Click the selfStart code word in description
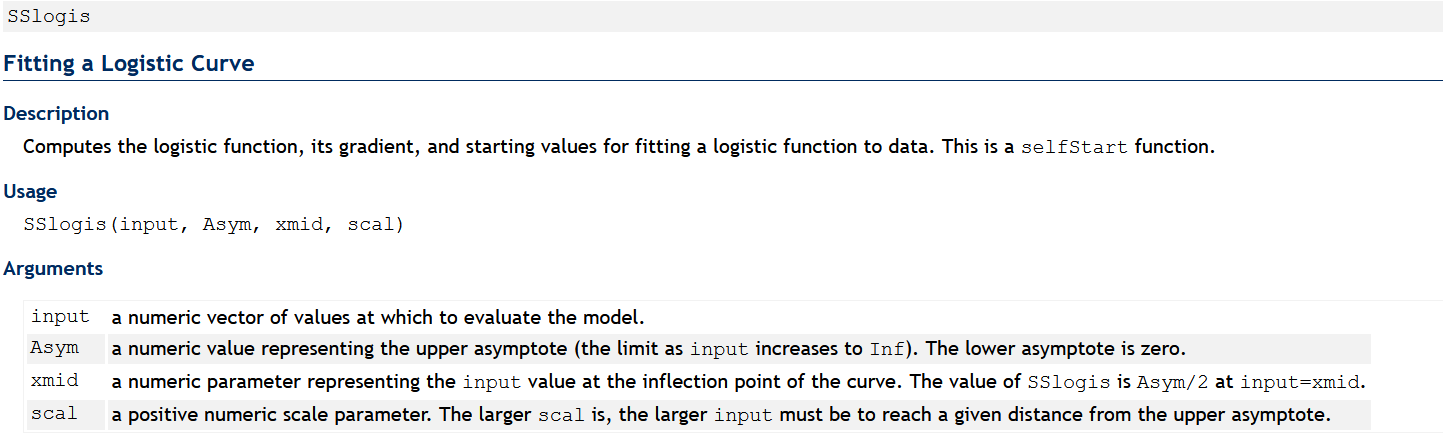Screen dimensions: 1443x448 click(x=1074, y=147)
